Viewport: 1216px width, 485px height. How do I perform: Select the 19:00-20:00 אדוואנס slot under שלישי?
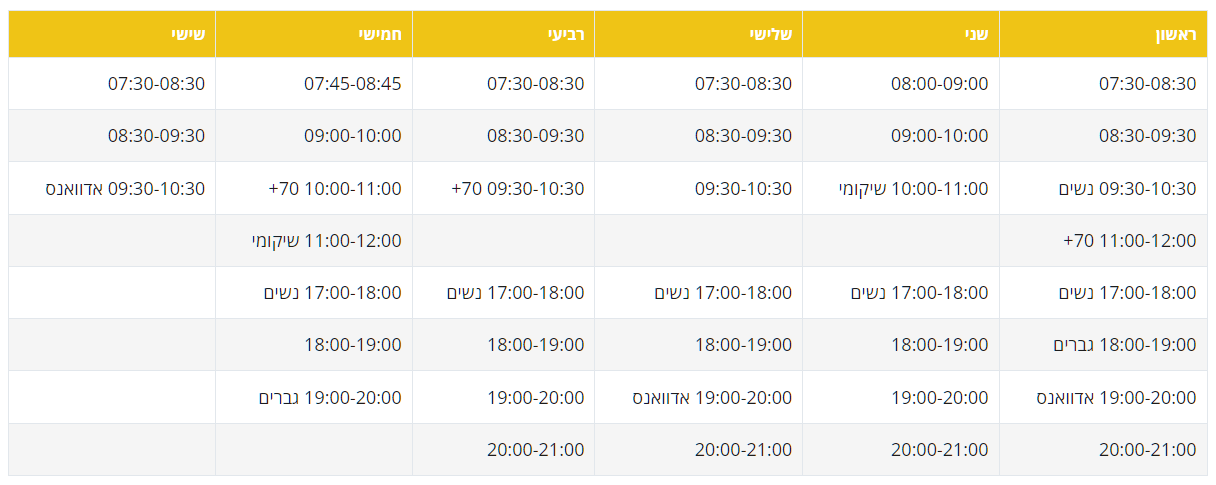(711, 398)
